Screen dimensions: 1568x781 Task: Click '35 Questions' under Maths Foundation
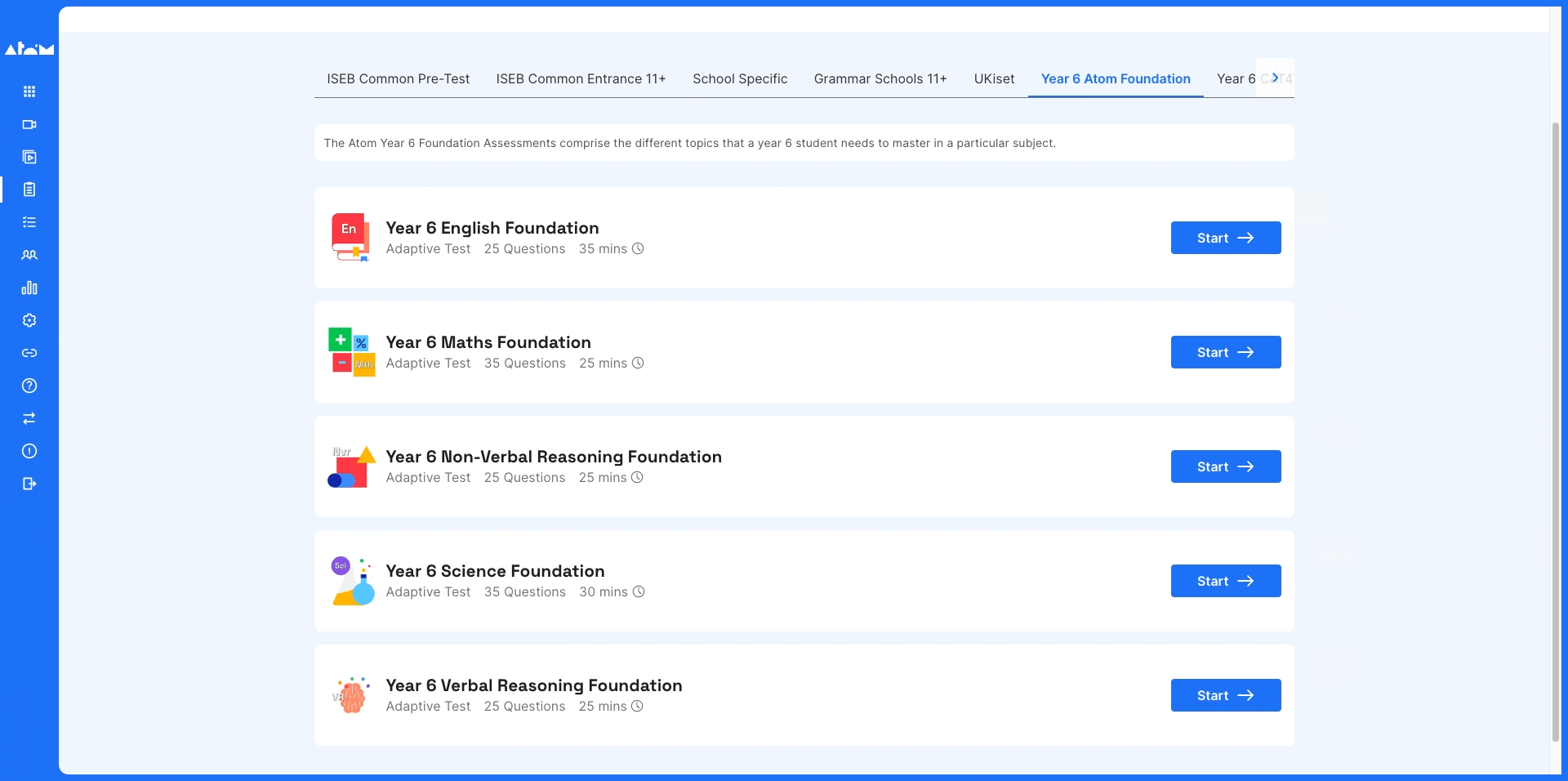(525, 363)
